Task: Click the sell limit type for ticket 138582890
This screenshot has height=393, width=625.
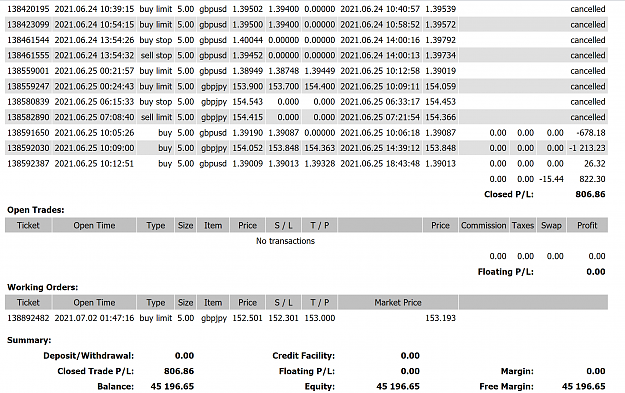Action: [156, 117]
